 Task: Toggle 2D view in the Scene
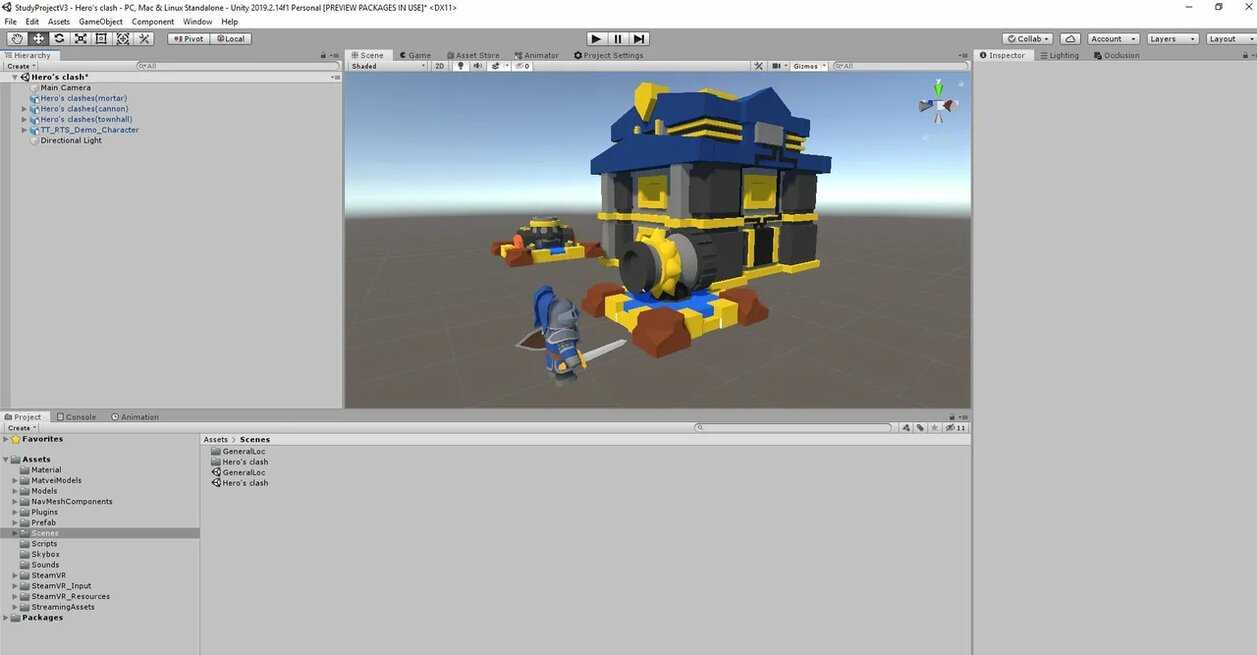click(439, 66)
